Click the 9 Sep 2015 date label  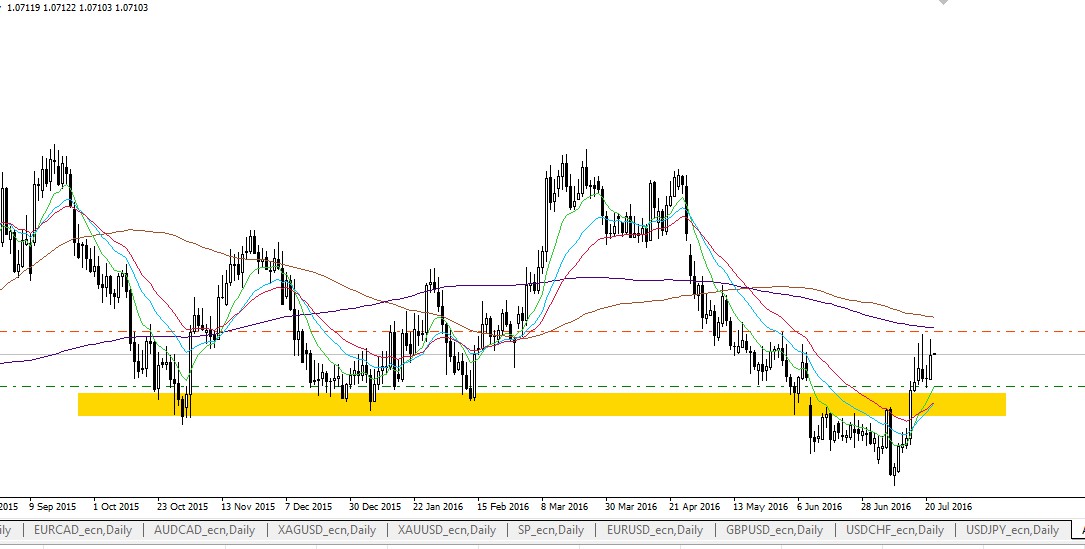53,507
